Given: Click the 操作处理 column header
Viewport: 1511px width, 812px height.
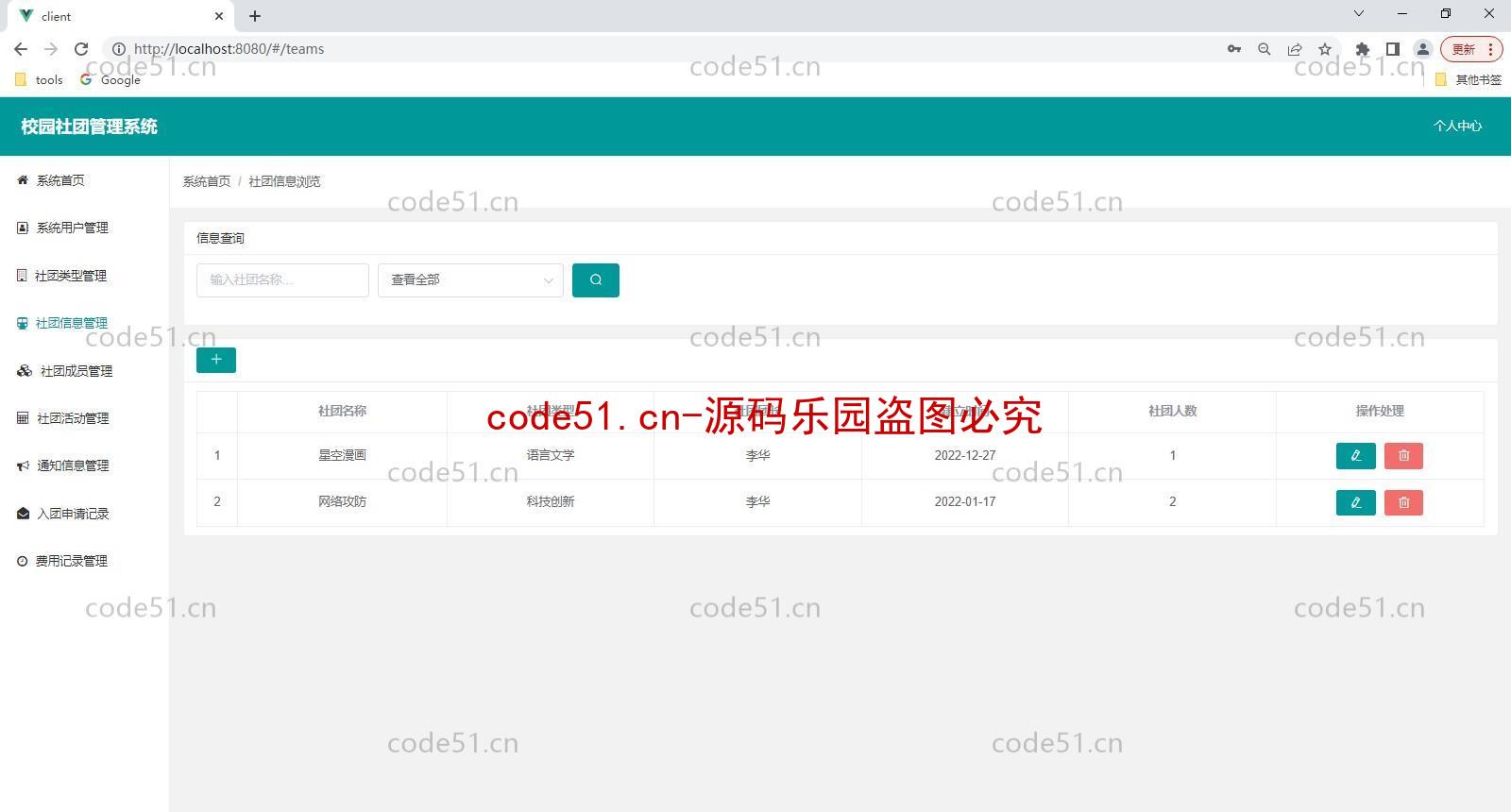Looking at the screenshot, I should pyautogui.click(x=1380, y=411).
